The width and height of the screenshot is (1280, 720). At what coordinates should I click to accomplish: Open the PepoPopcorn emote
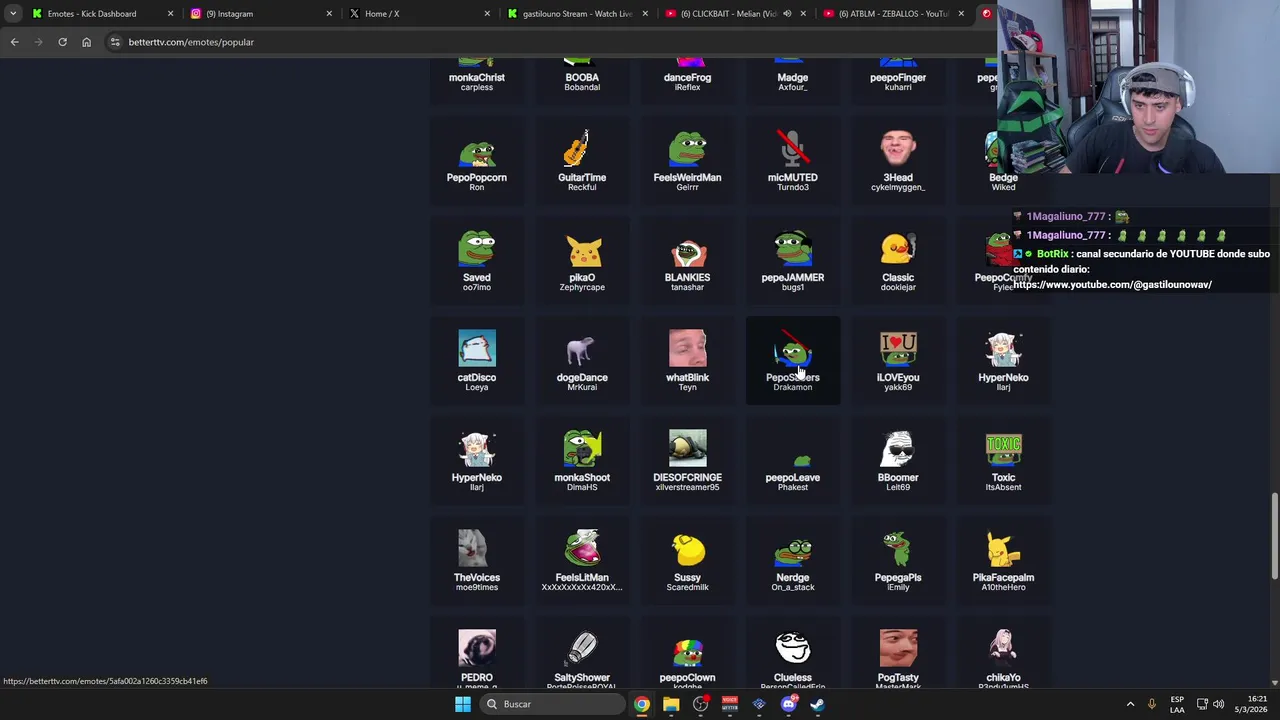coord(477,160)
